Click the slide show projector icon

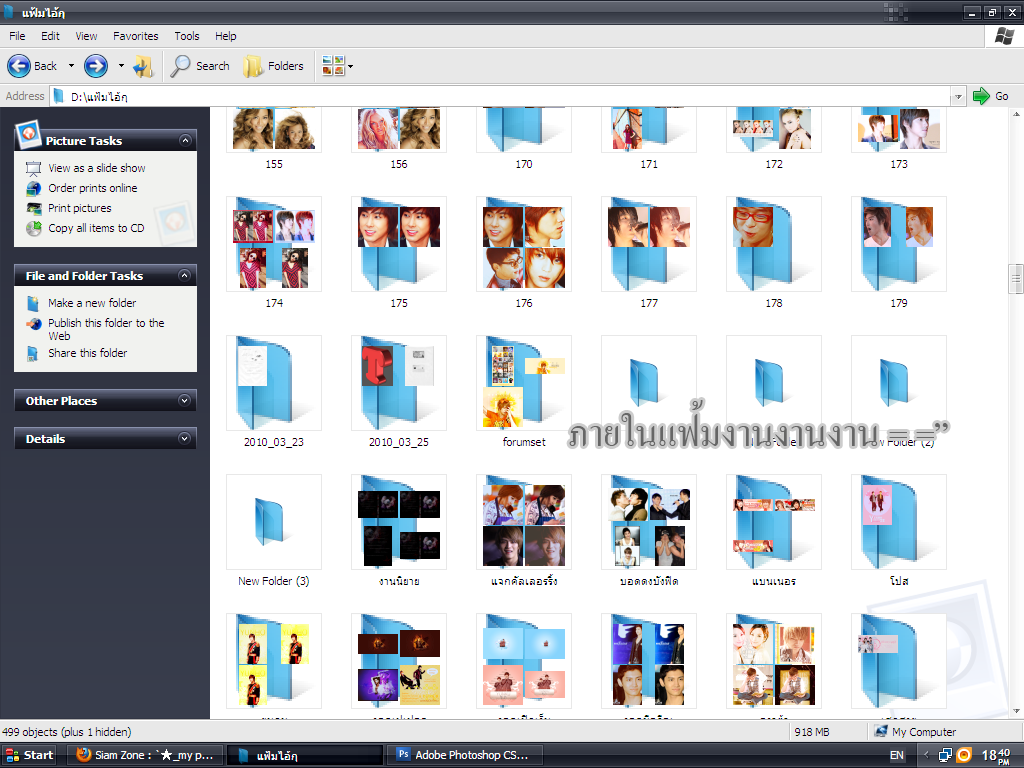coord(33,168)
